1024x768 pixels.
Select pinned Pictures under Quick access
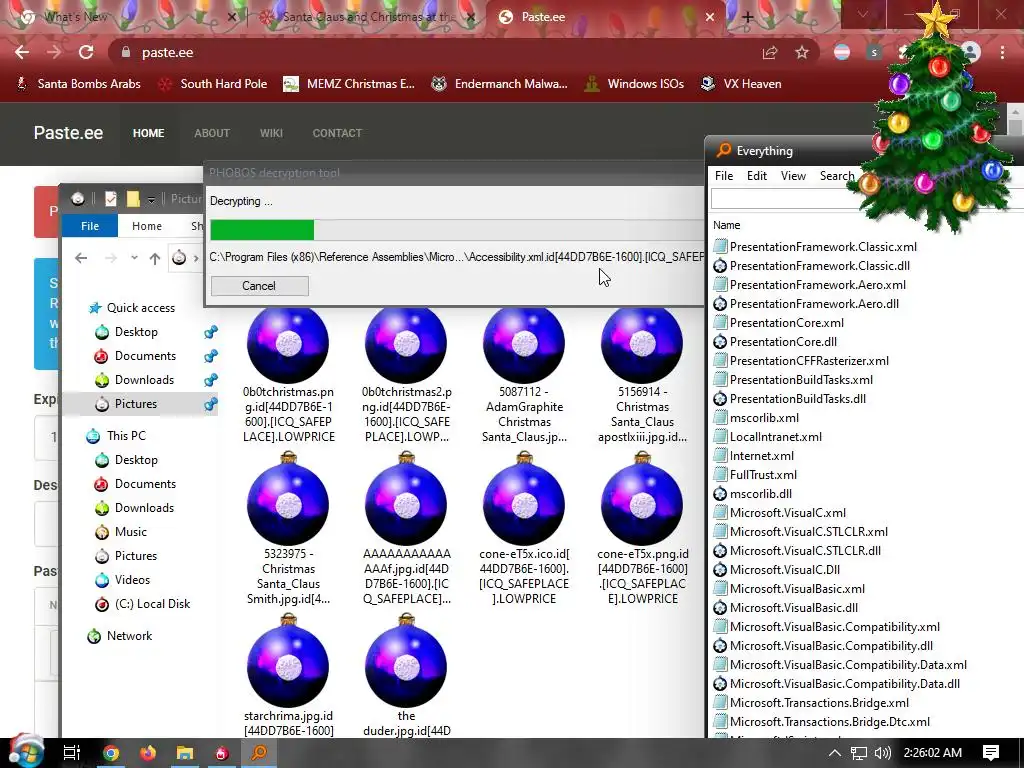click(136, 404)
